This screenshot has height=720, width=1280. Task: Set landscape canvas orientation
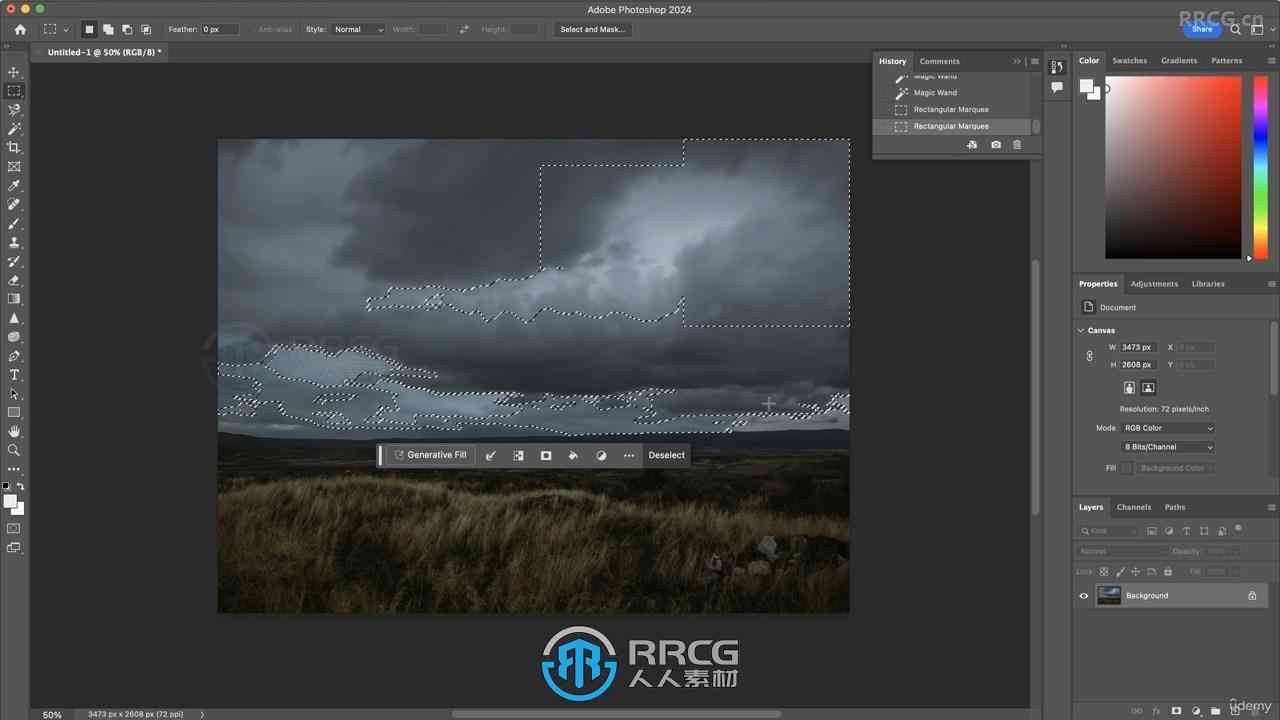pos(1148,388)
